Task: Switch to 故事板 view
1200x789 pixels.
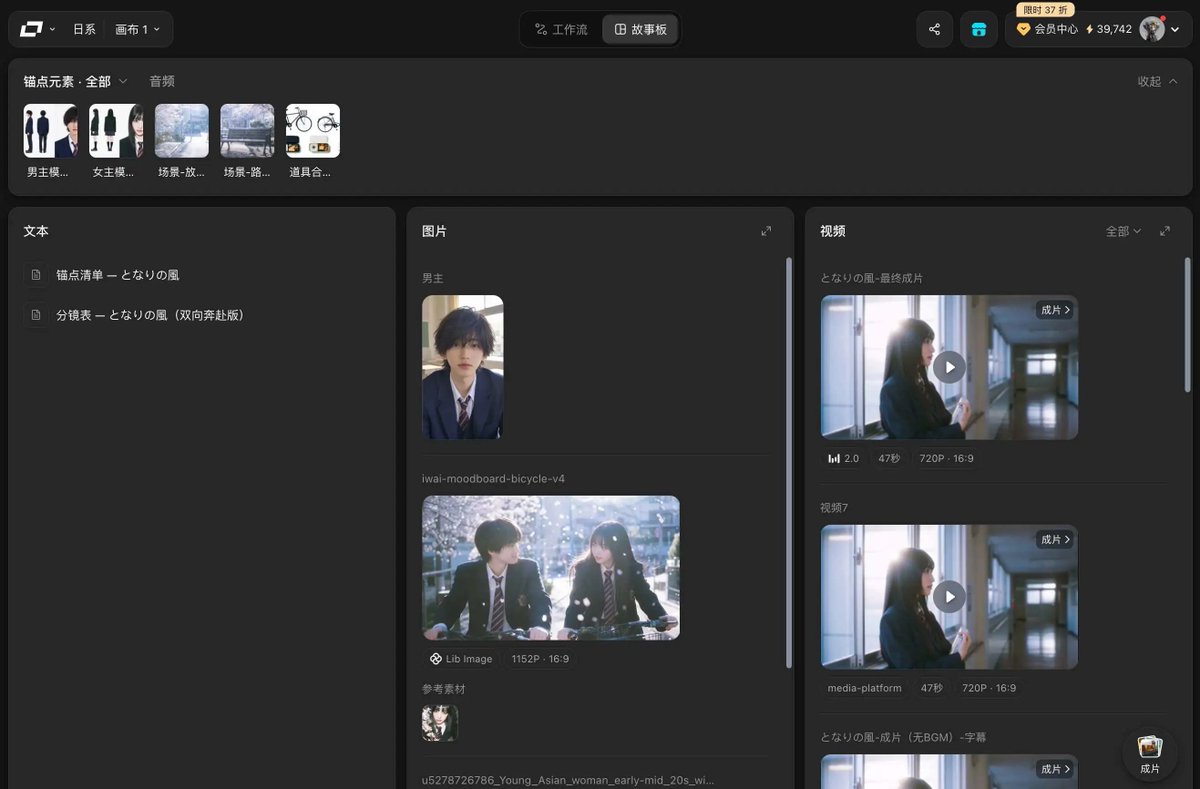Action: [640, 29]
